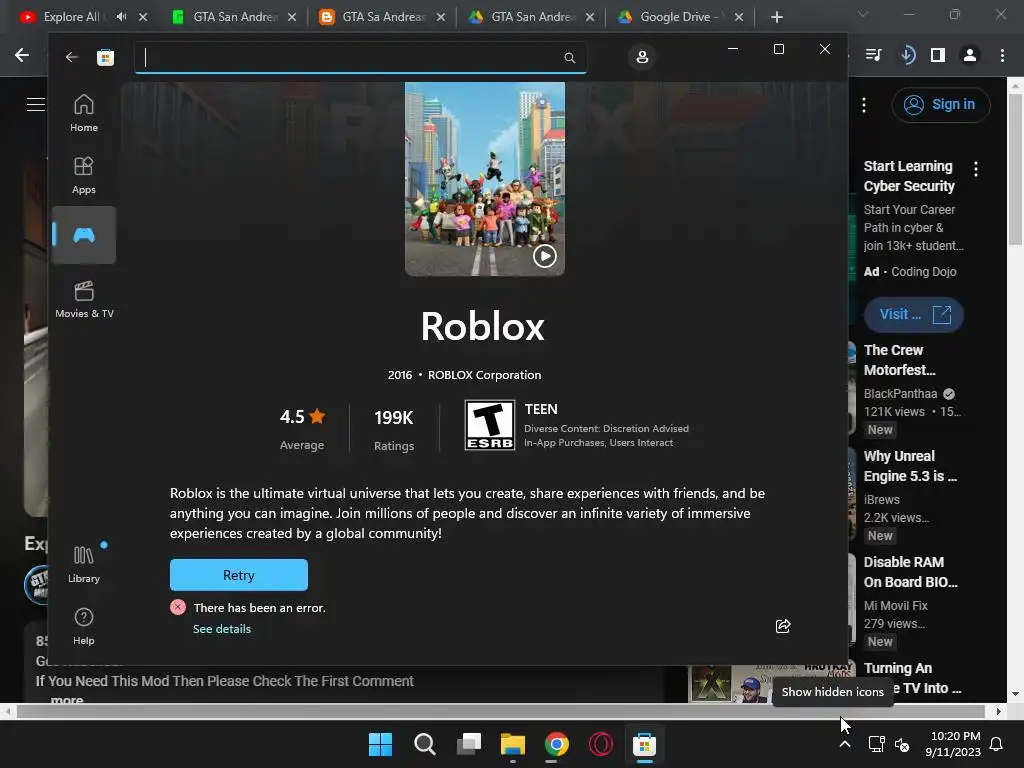
Task: Click YouTube Sign in button
Action: click(x=941, y=104)
